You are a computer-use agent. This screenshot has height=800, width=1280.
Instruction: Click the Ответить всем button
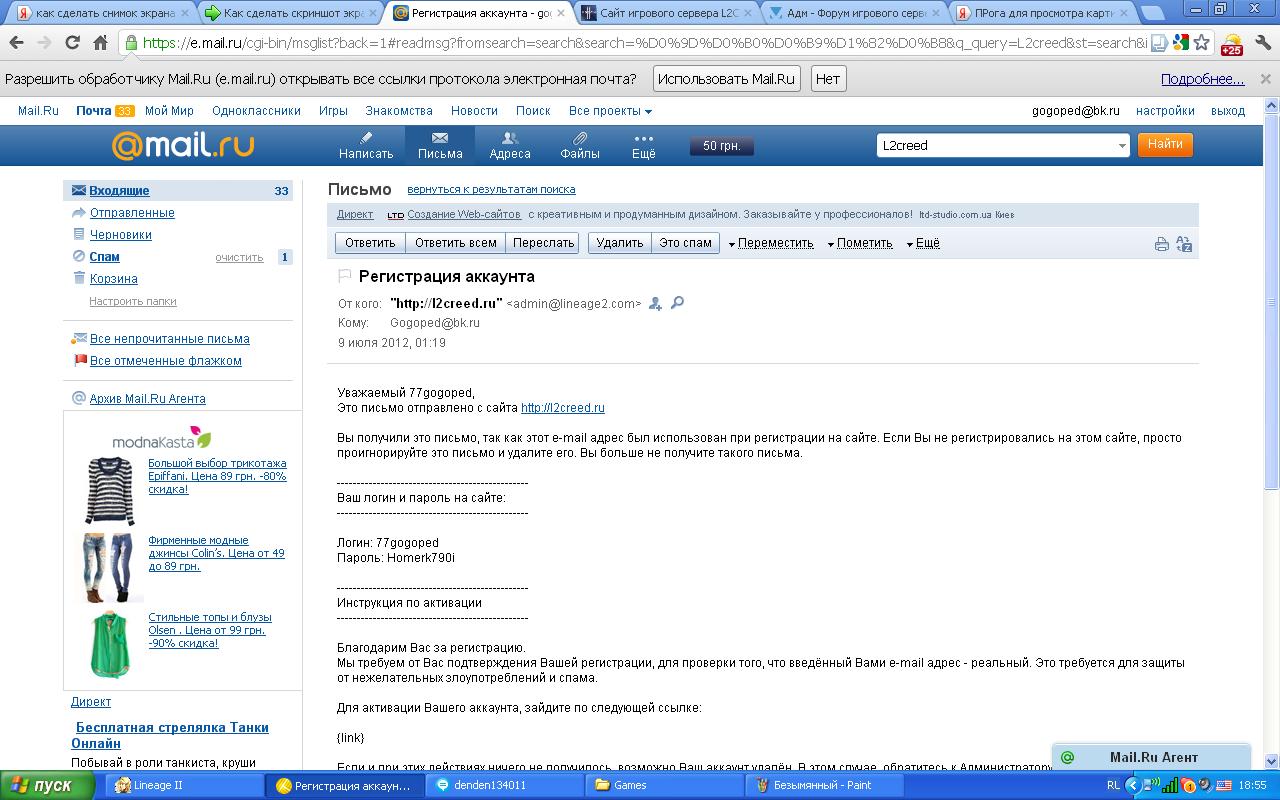click(456, 243)
